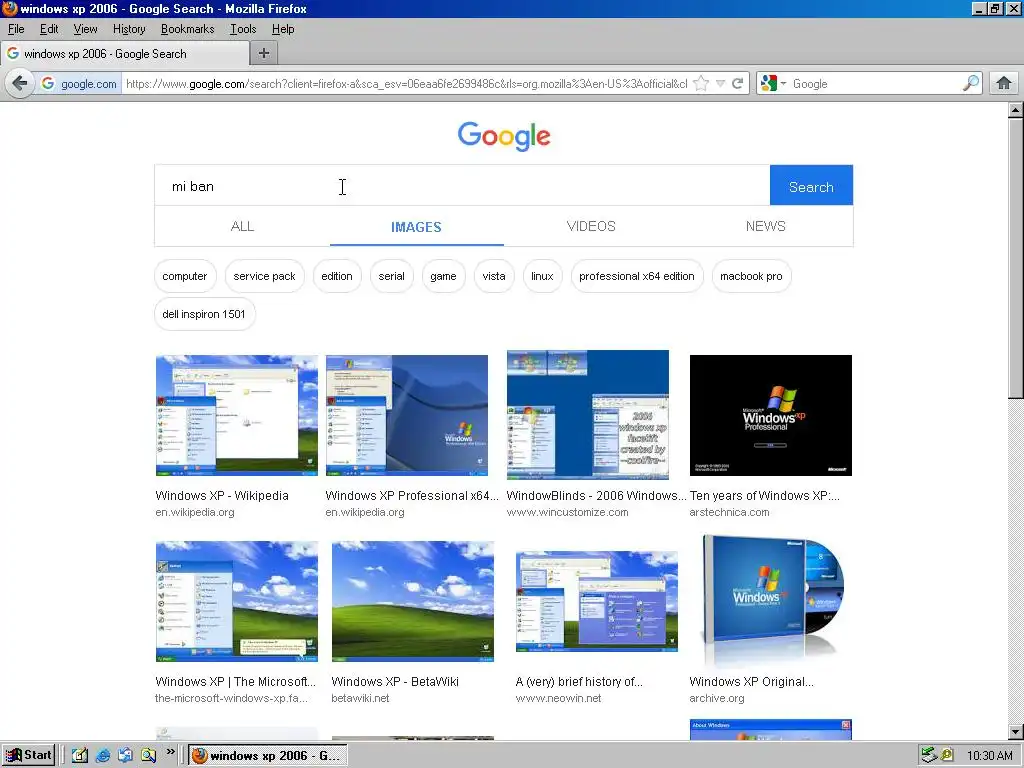The width and height of the screenshot is (1024, 768).
Task: Open the Bookmarks menu
Action: (187, 29)
